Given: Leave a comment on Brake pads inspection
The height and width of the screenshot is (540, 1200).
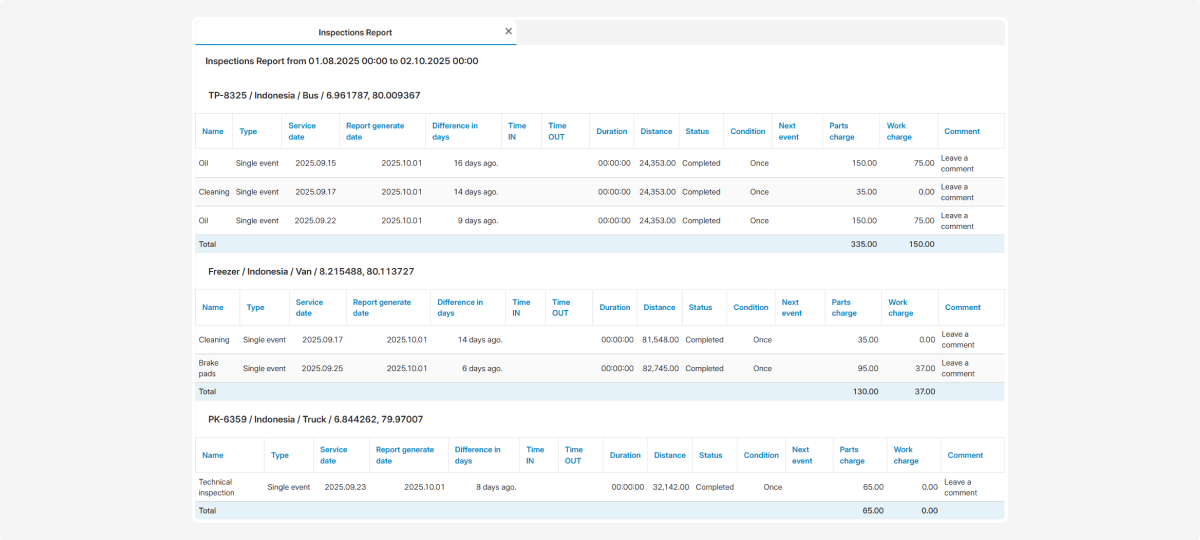Looking at the screenshot, I should coord(957,368).
